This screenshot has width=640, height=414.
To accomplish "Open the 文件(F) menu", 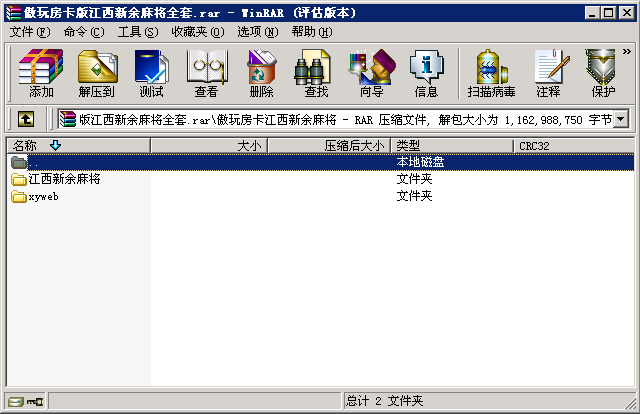I will (x=30, y=31).
